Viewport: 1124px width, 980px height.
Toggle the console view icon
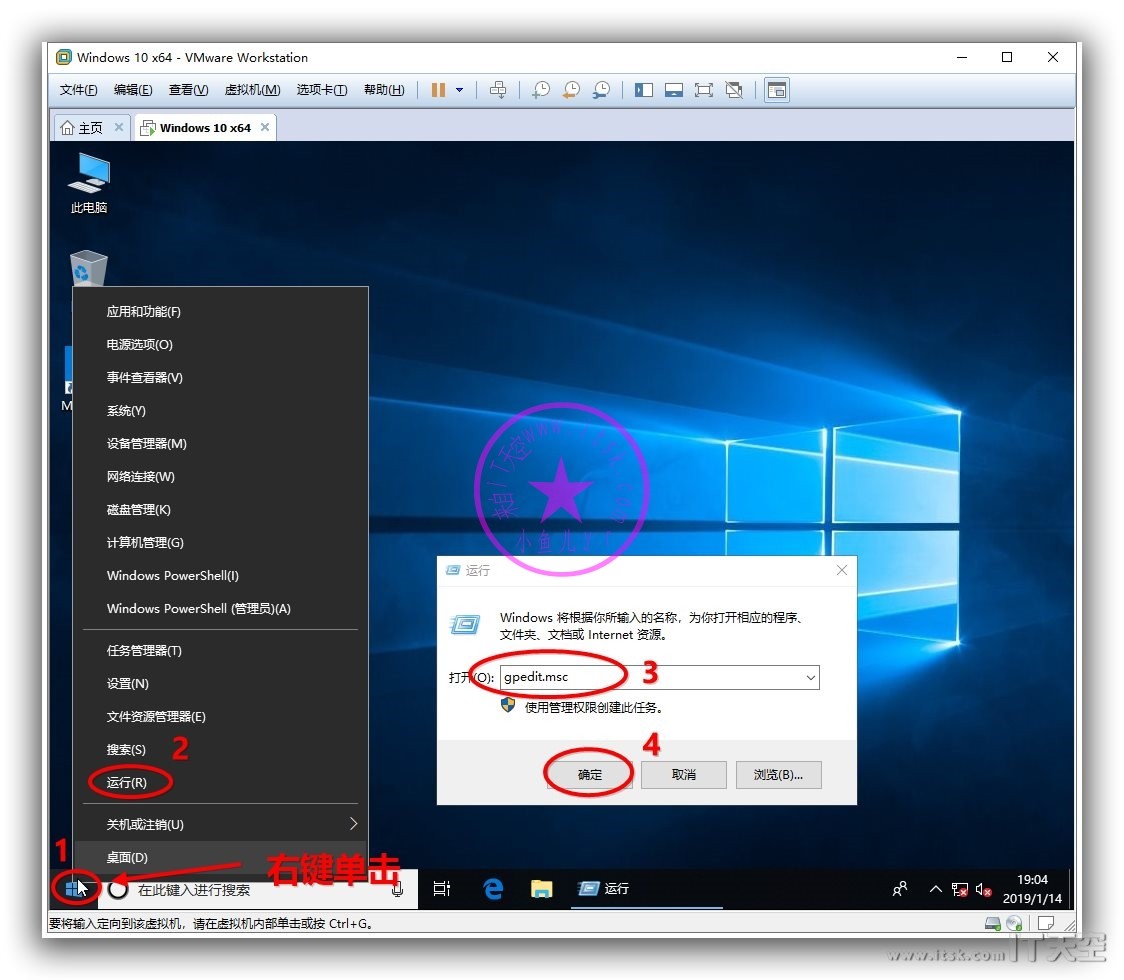click(x=777, y=90)
